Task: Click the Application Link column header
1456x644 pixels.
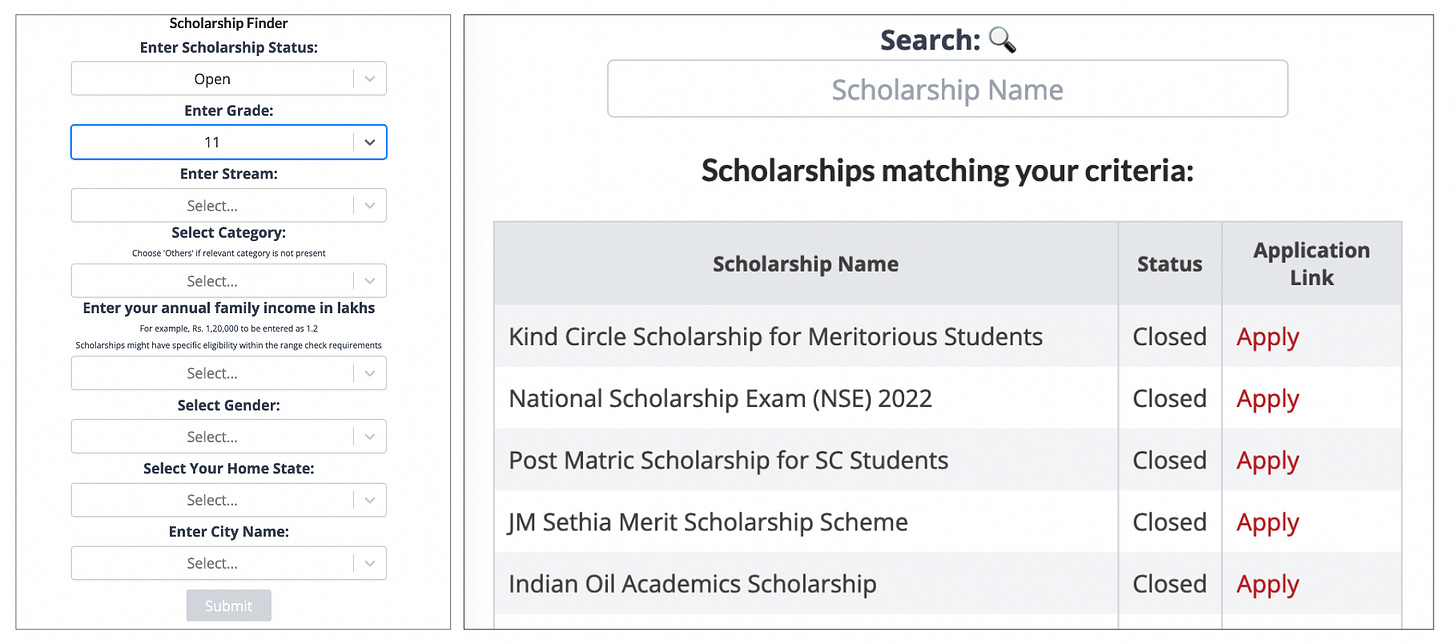Action: [1311, 264]
